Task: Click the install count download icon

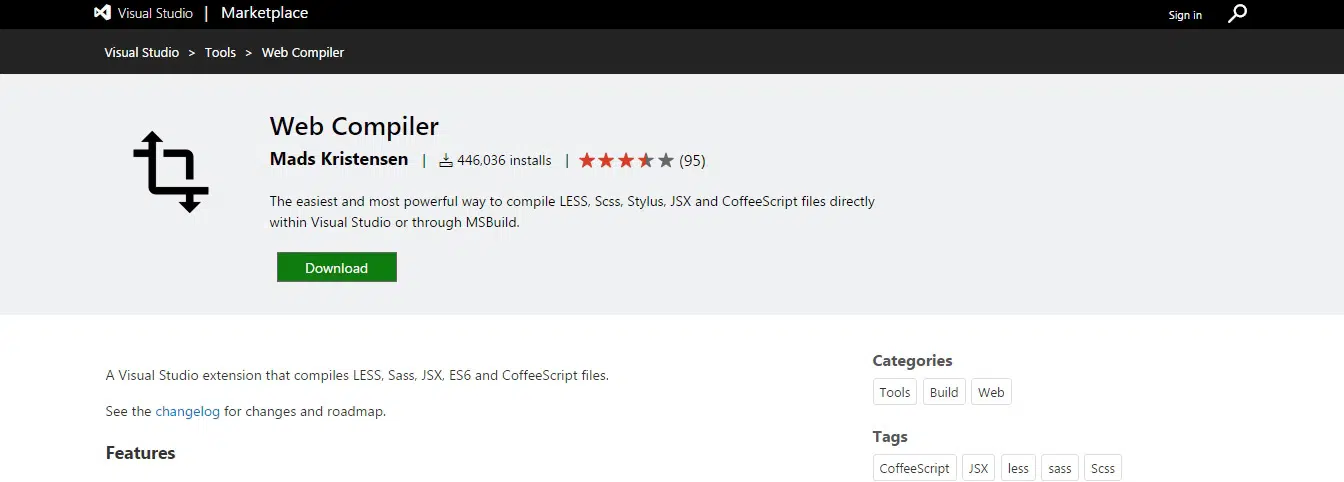Action: (x=446, y=161)
